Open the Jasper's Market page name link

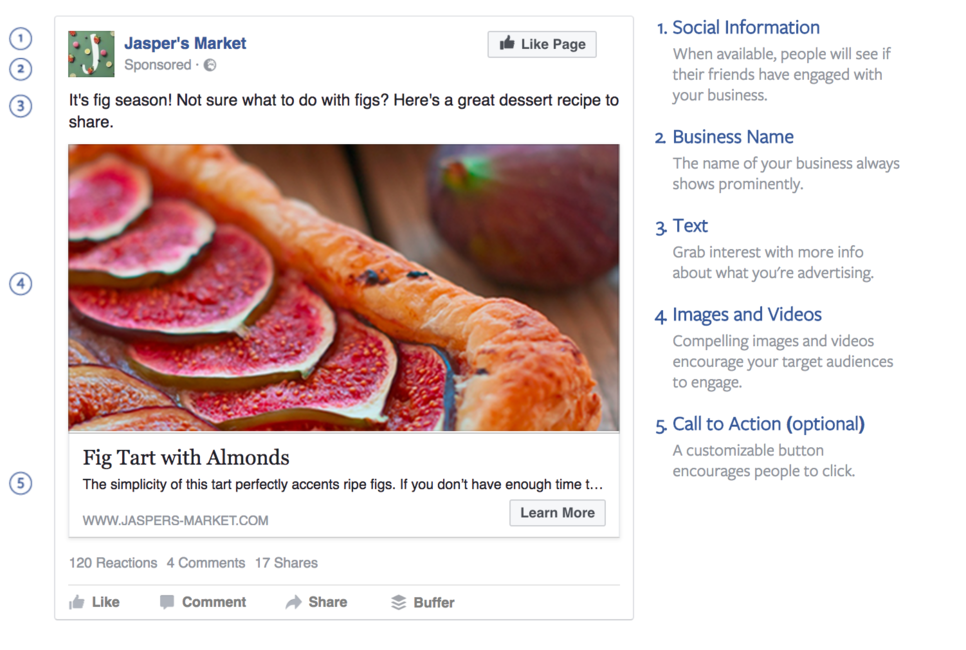point(185,43)
